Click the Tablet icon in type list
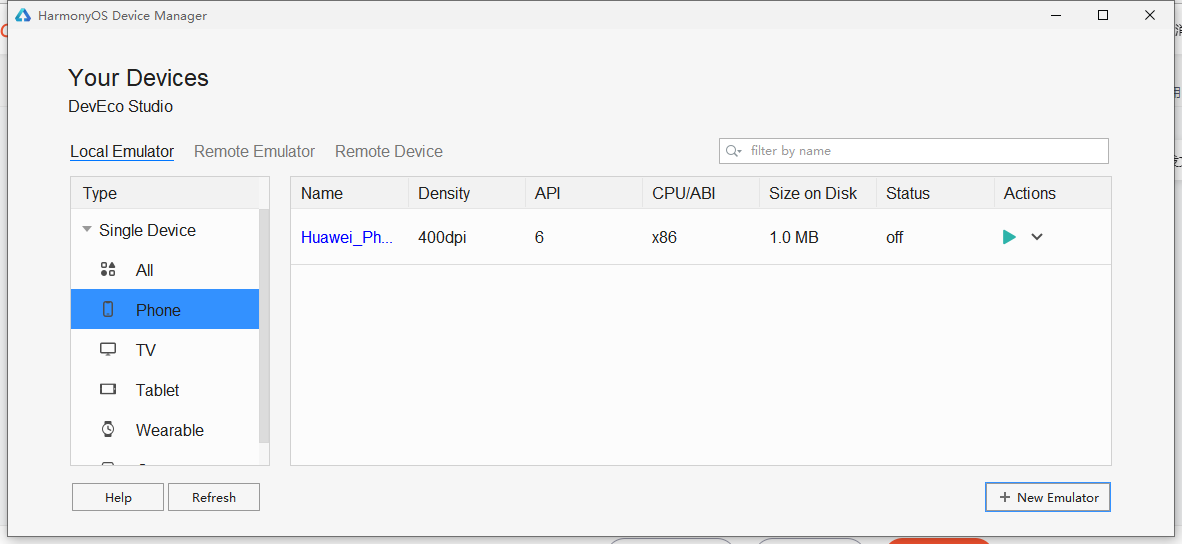The height and width of the screenshot is (544, 1182). pos(108,390)
